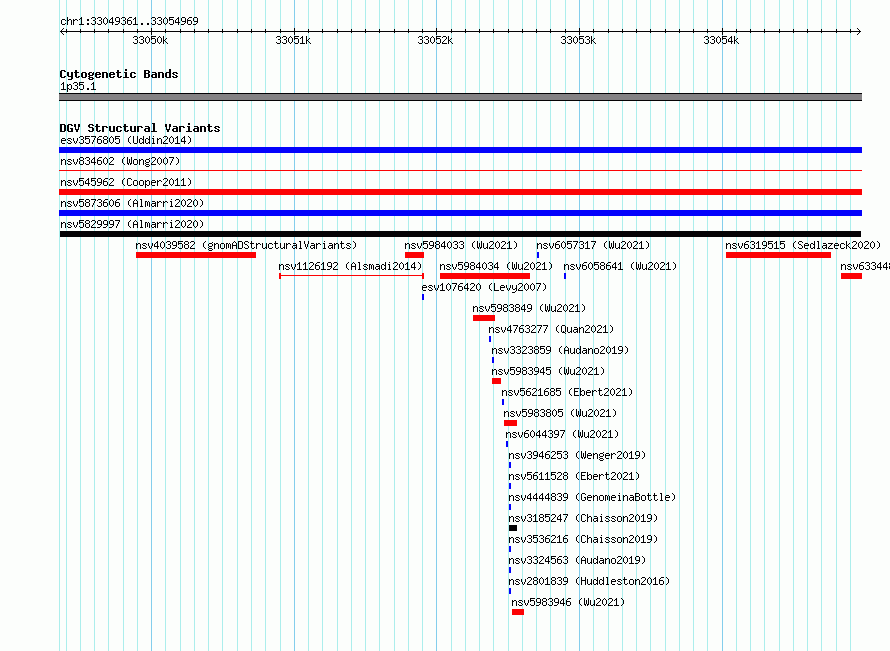This screenshot has height=651, width=890.
Task: Click nsv5983849 (Wu2021) label
Action: 529,308
